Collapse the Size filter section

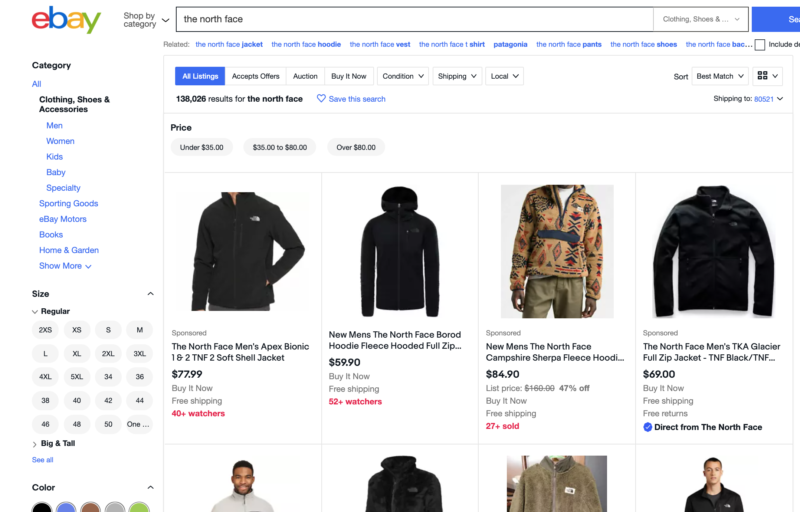151,294
